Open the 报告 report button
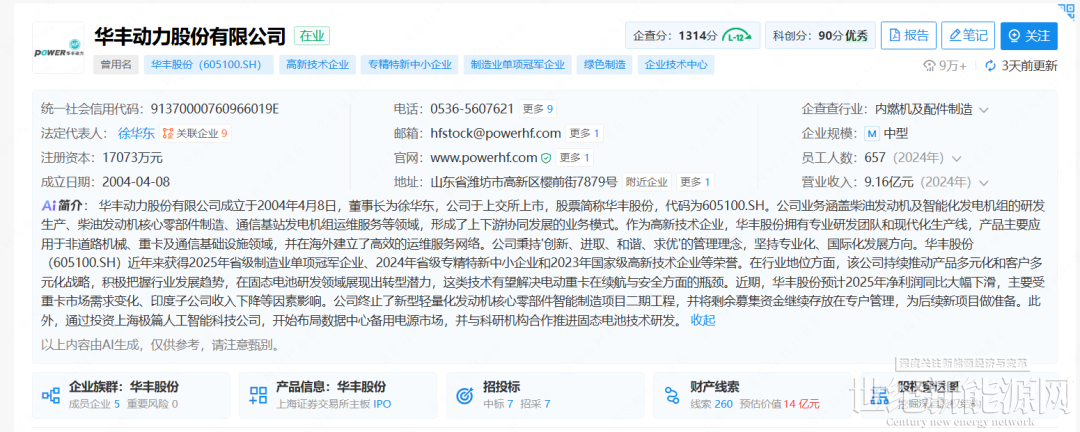The width and height of the screenshot is (1080, 432). (x=905, y=36)
